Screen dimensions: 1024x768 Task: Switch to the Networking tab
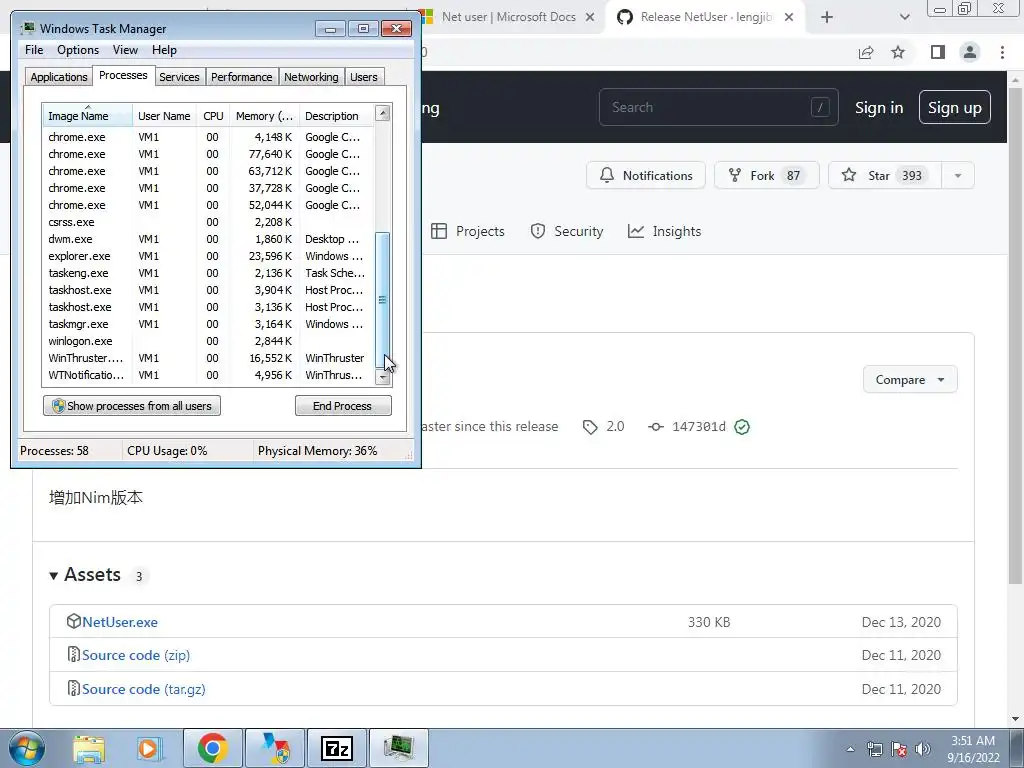[x=311, y=77]
